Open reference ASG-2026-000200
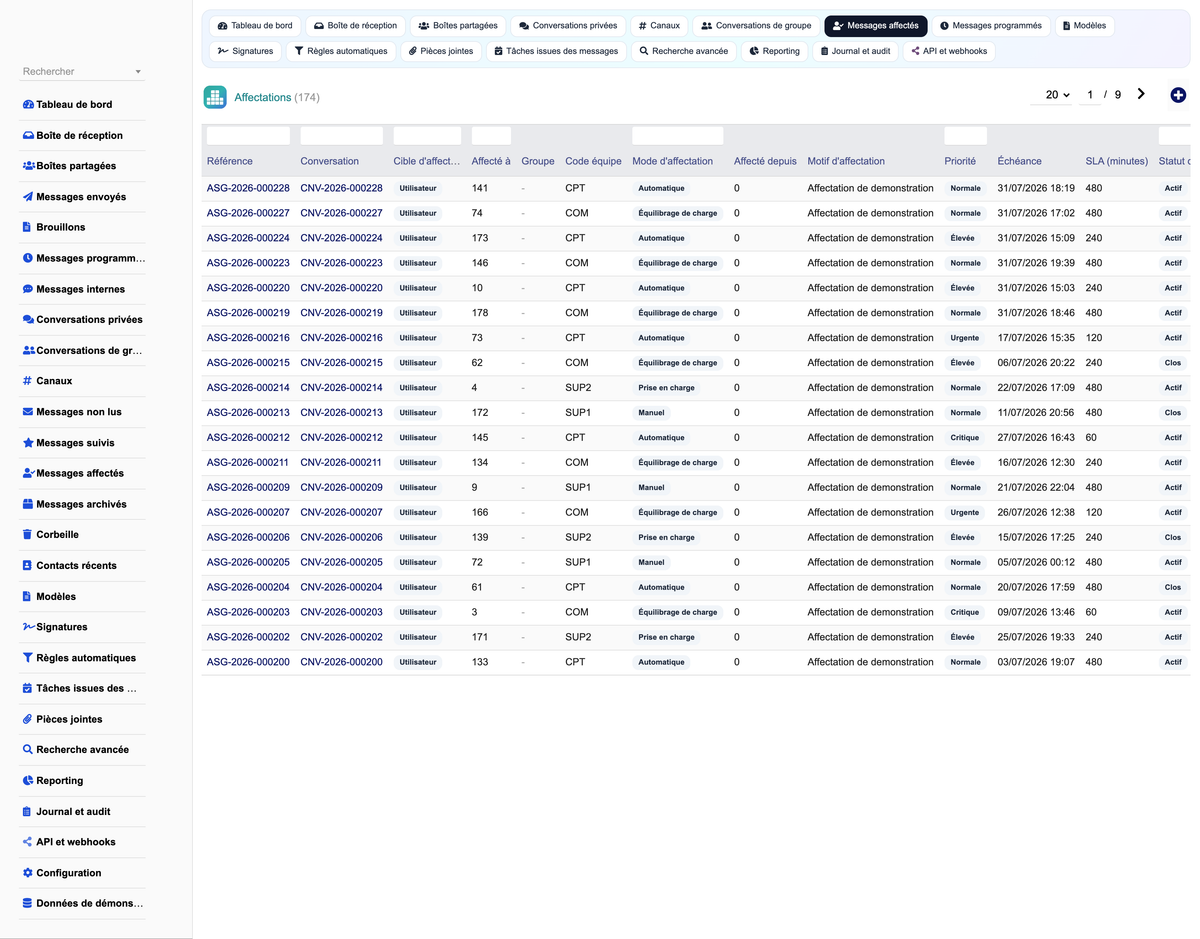This screenshot has width=1200, height=939. pos(248,662)
